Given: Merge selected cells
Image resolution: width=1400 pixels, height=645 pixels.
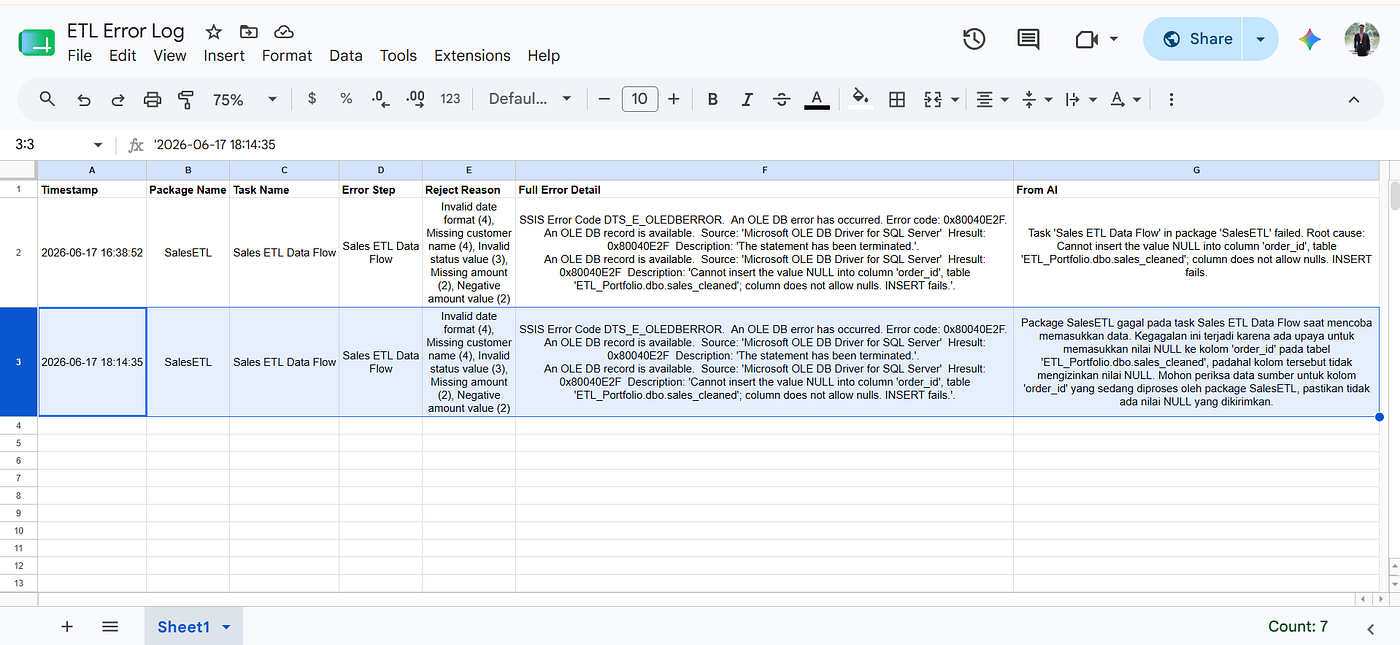Looking at the screenshot, I should click(x=933, y=99).
